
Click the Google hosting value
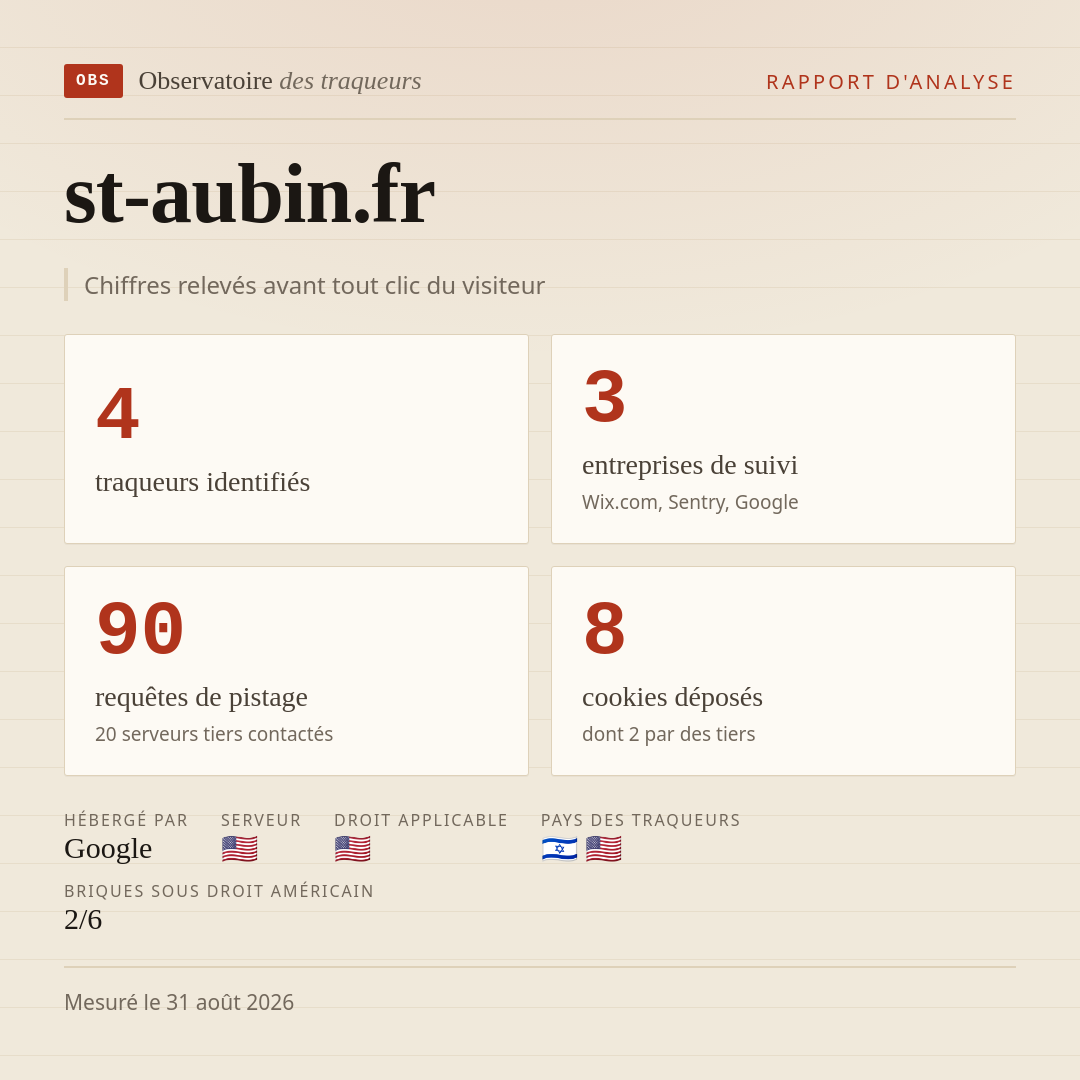click(x=108, y=849)
